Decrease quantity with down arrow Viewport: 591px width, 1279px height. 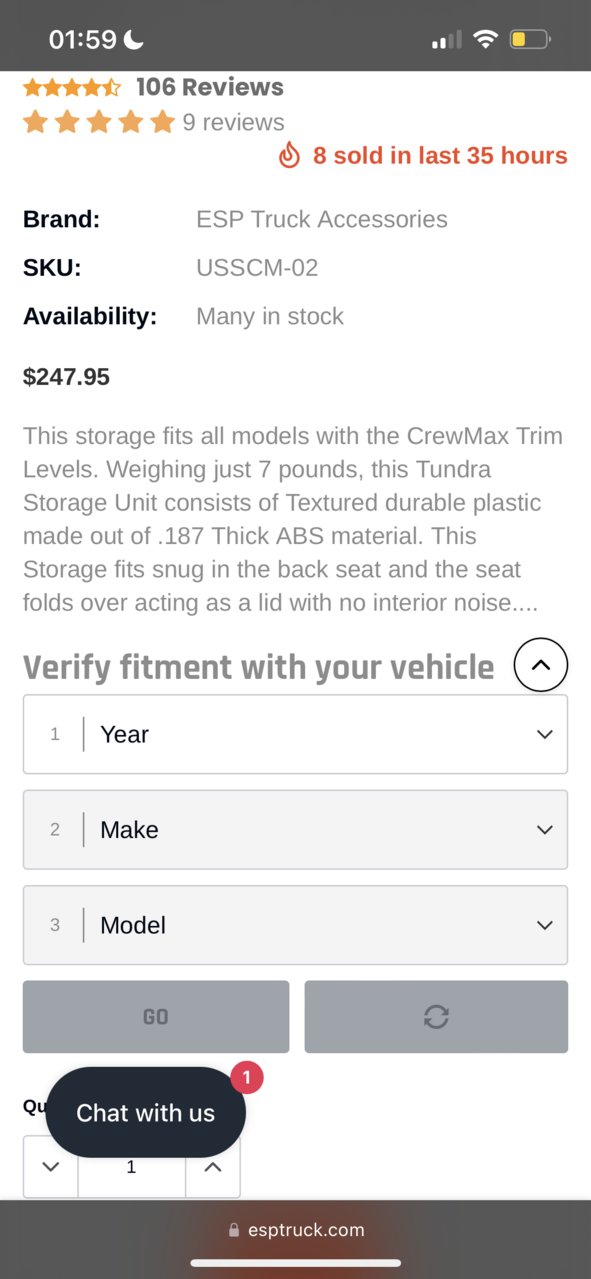[x=51, y=1166]
